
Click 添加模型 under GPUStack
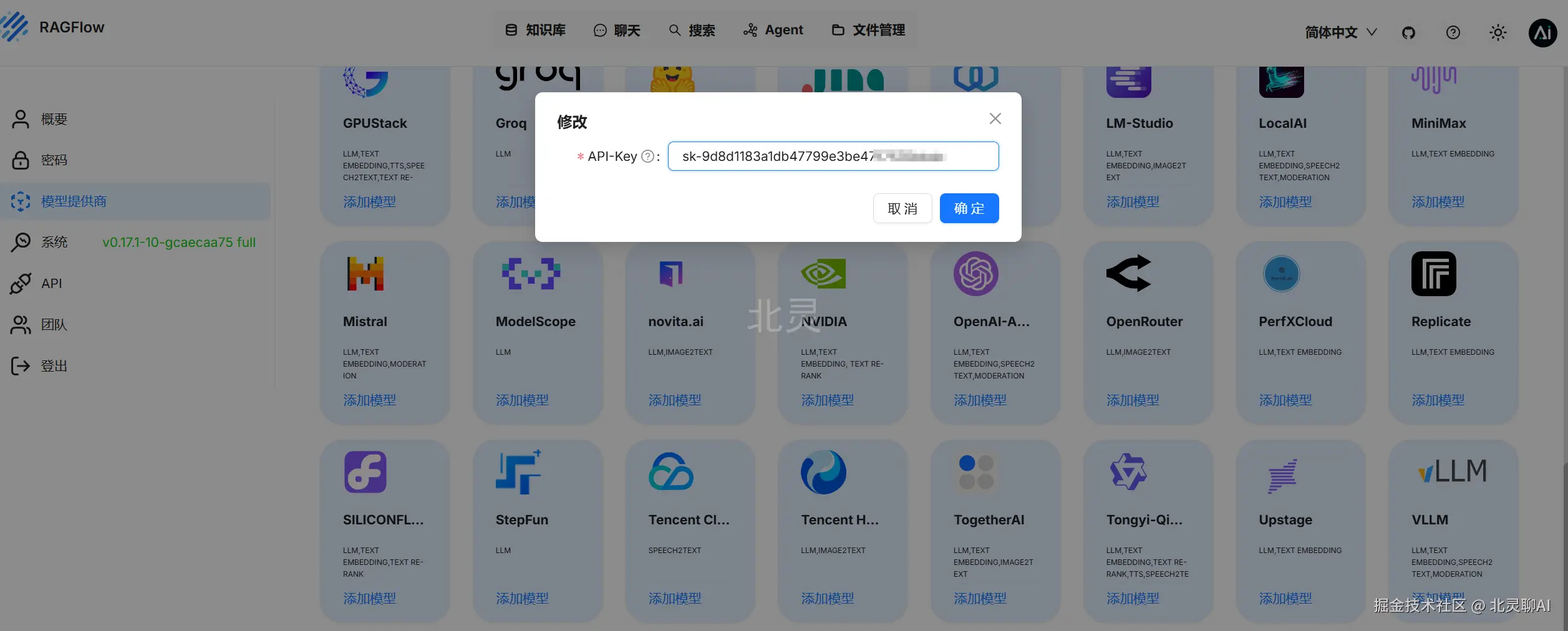tap(369, 202)
